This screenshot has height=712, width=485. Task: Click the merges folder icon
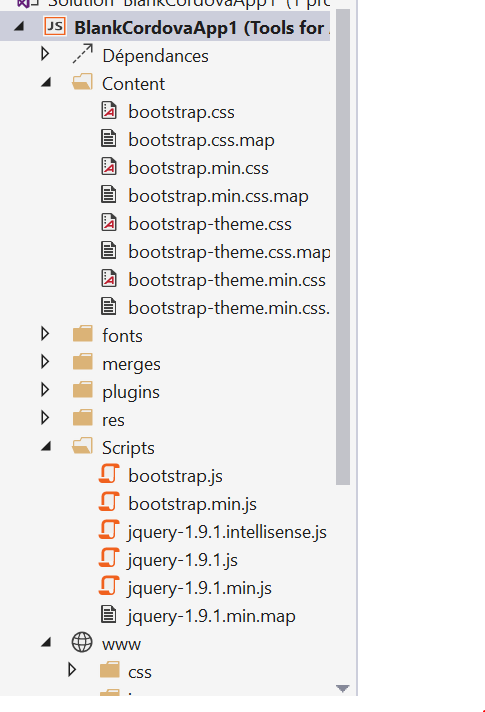(83, 362)
